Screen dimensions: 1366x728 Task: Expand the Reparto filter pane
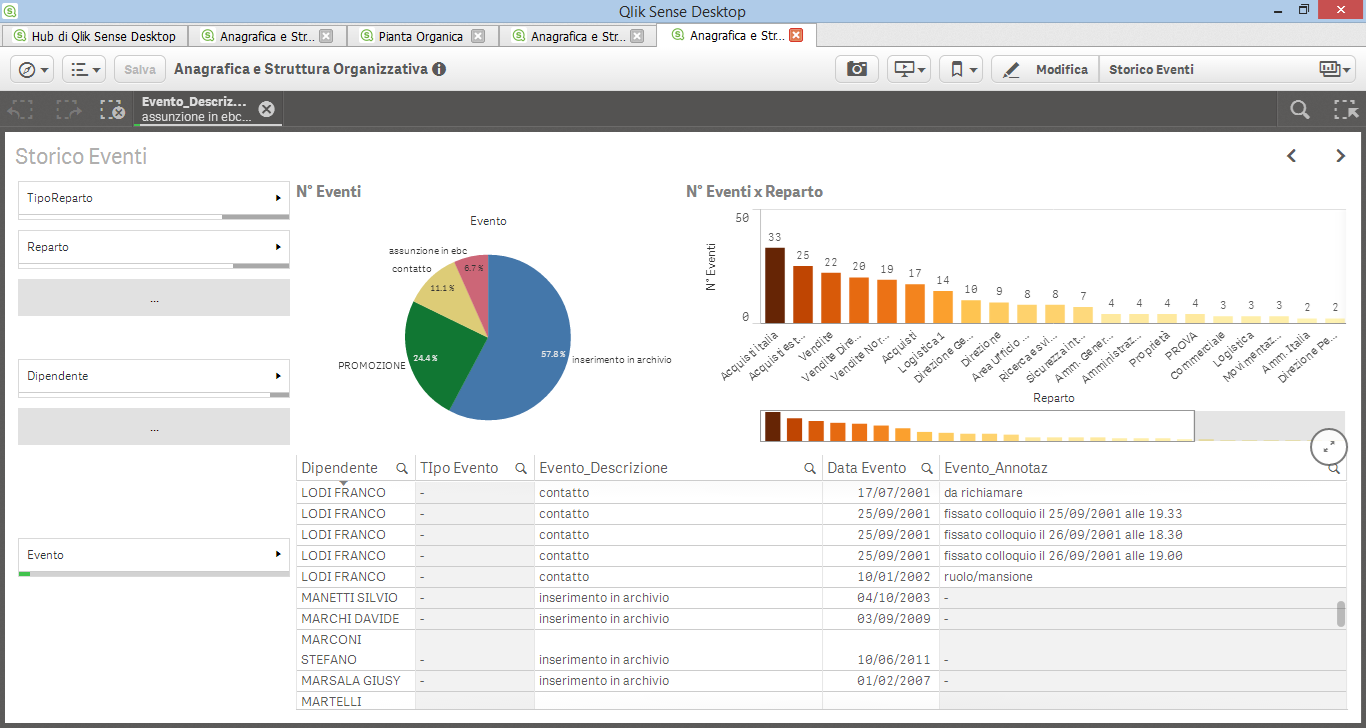coord(154,247)
